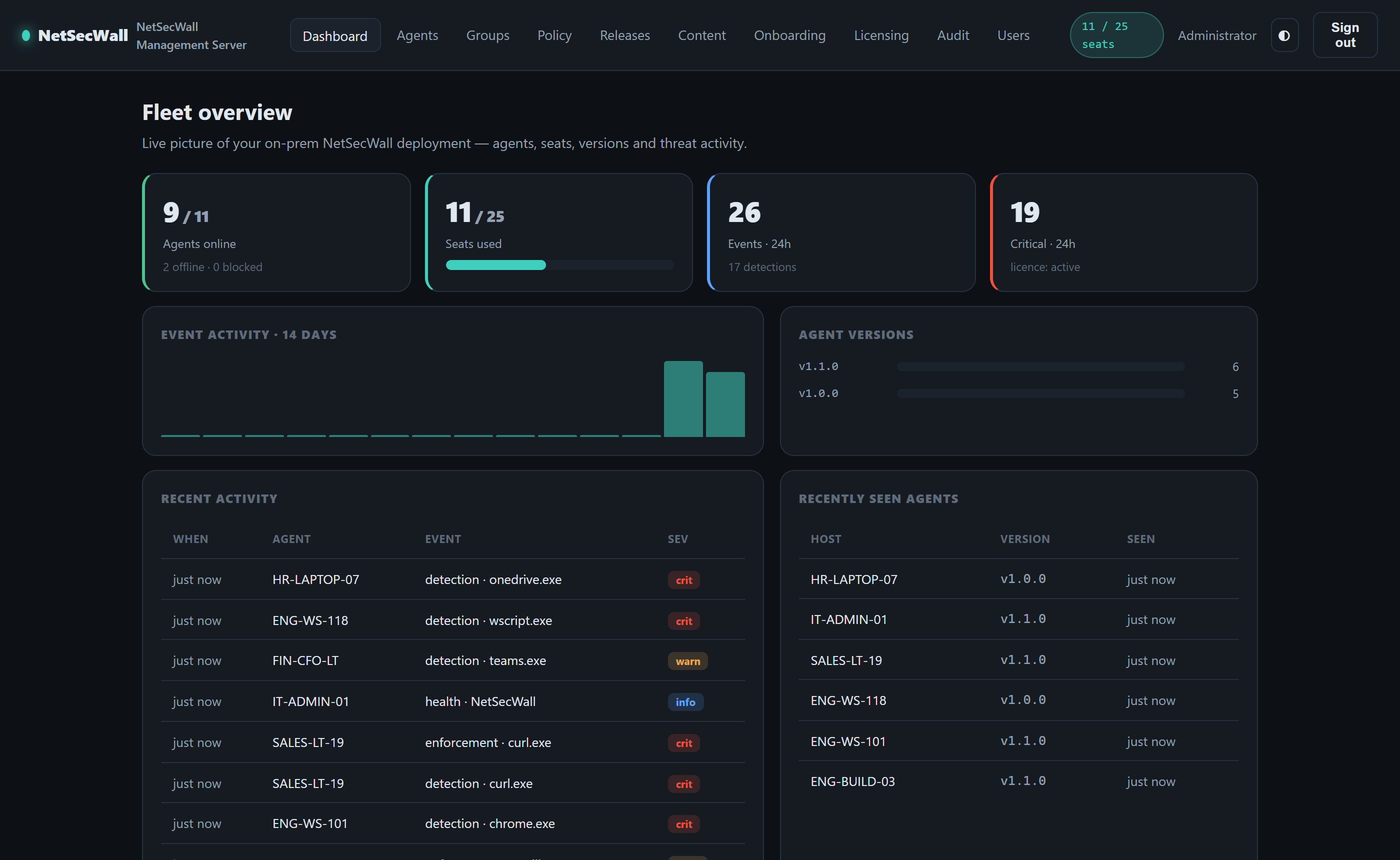Click the SEV column header
This screenshot has width=1400, height=860.
click(x=678, y=538)
